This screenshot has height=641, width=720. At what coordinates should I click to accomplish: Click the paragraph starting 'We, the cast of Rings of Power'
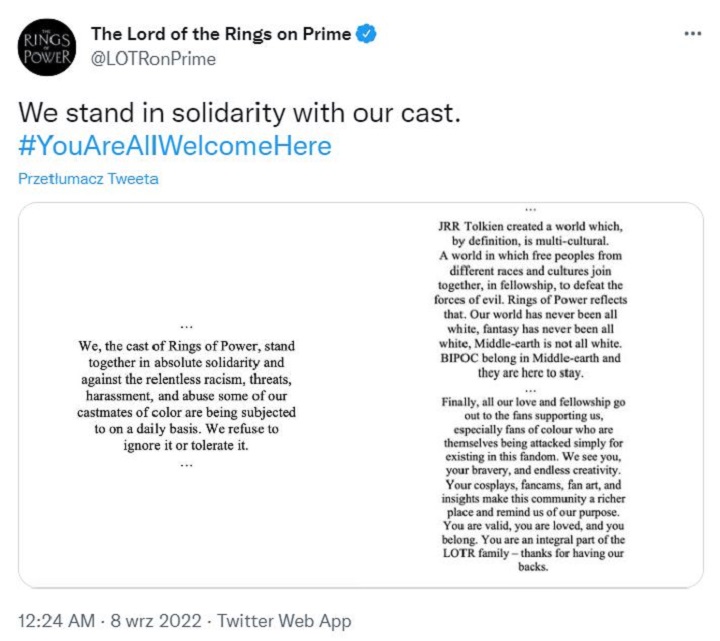point(188,378)
